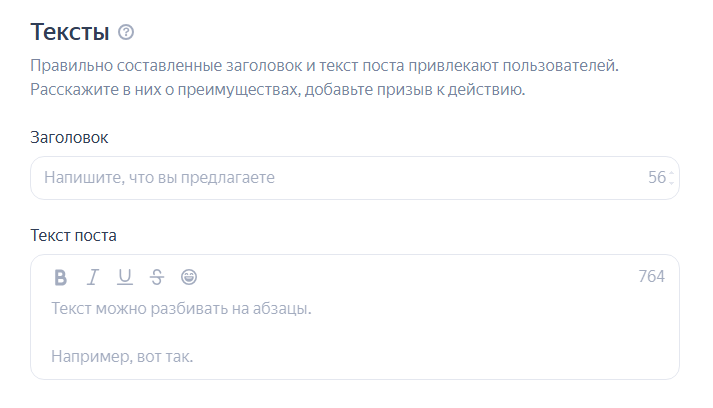Click the 56 character counter
Image resolution: width=713 pixels, height=408 pixels.
(656, 178)
